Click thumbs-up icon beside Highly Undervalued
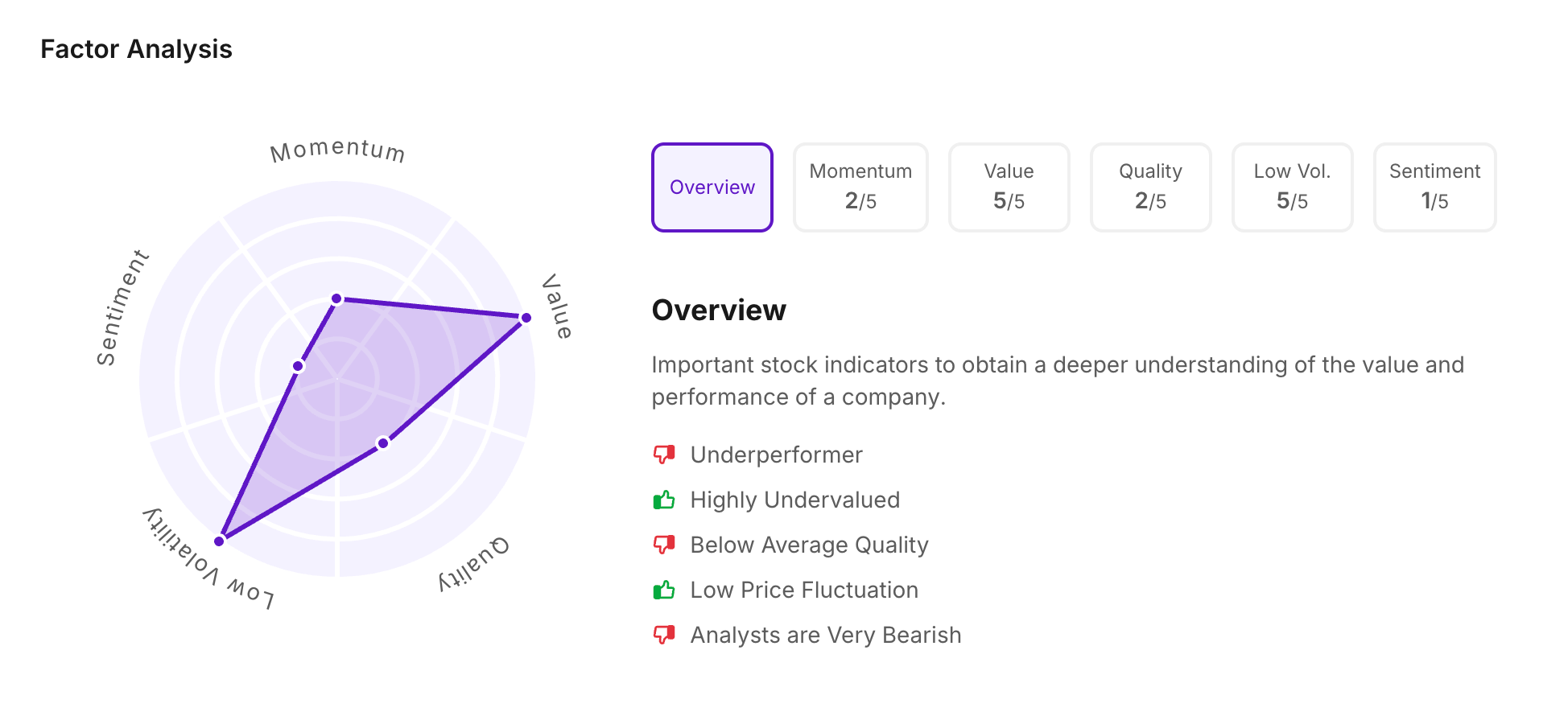Viewport: 1568px width, 716px height. [x=664, y=500]
